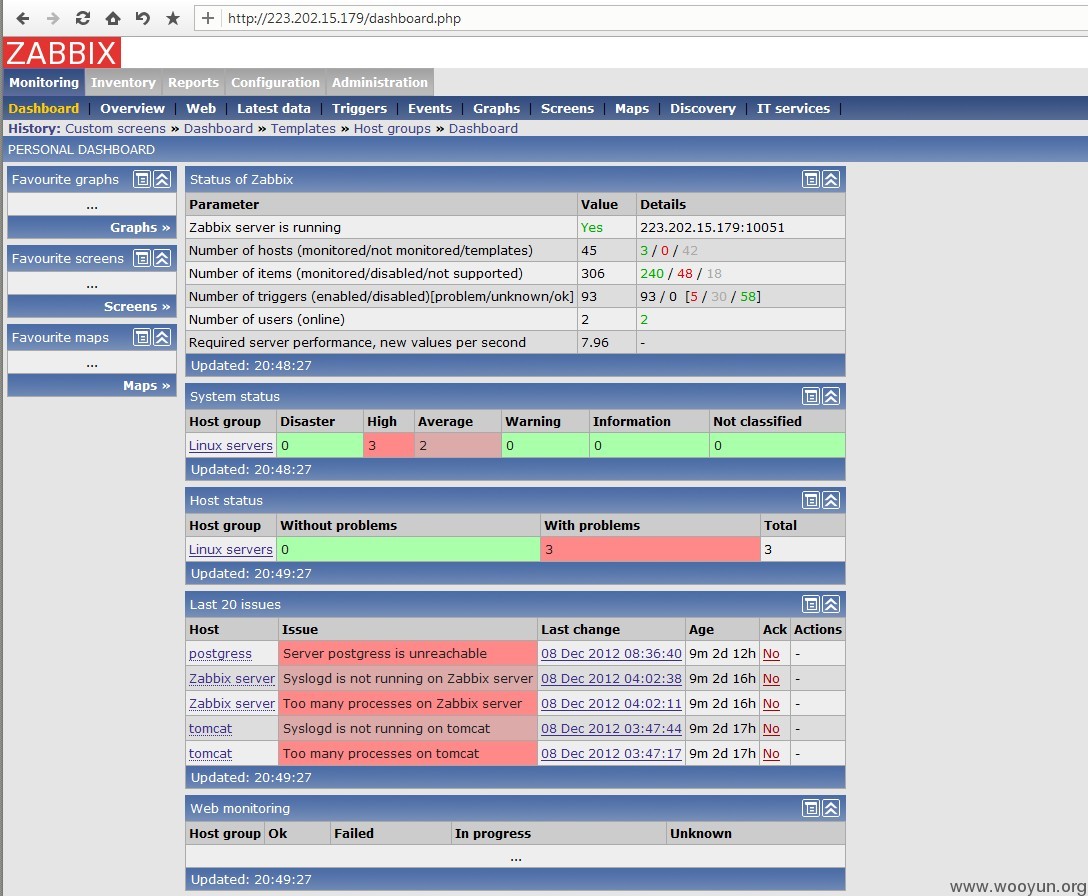Open the 08 Dec 2012 08:36:40 event
The height and width of the screenshot is (896, 1088).
pos(611,654)
